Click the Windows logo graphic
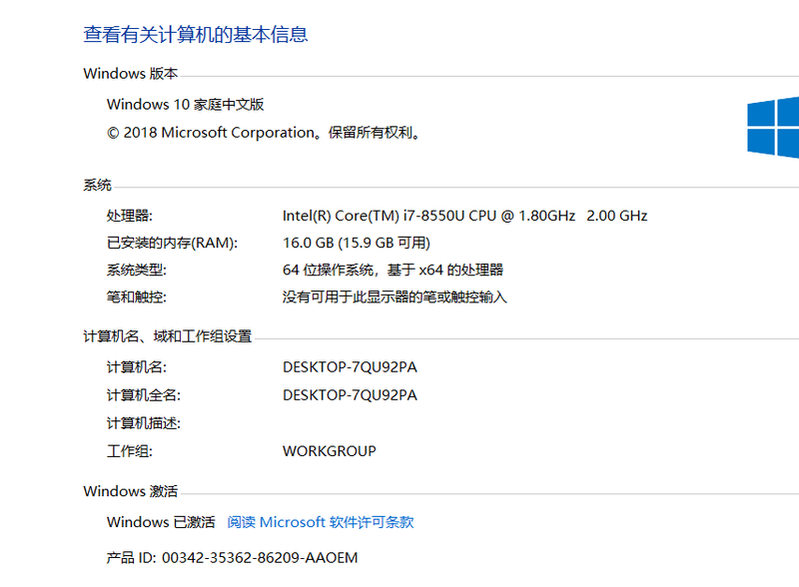 tap(773, 127)
